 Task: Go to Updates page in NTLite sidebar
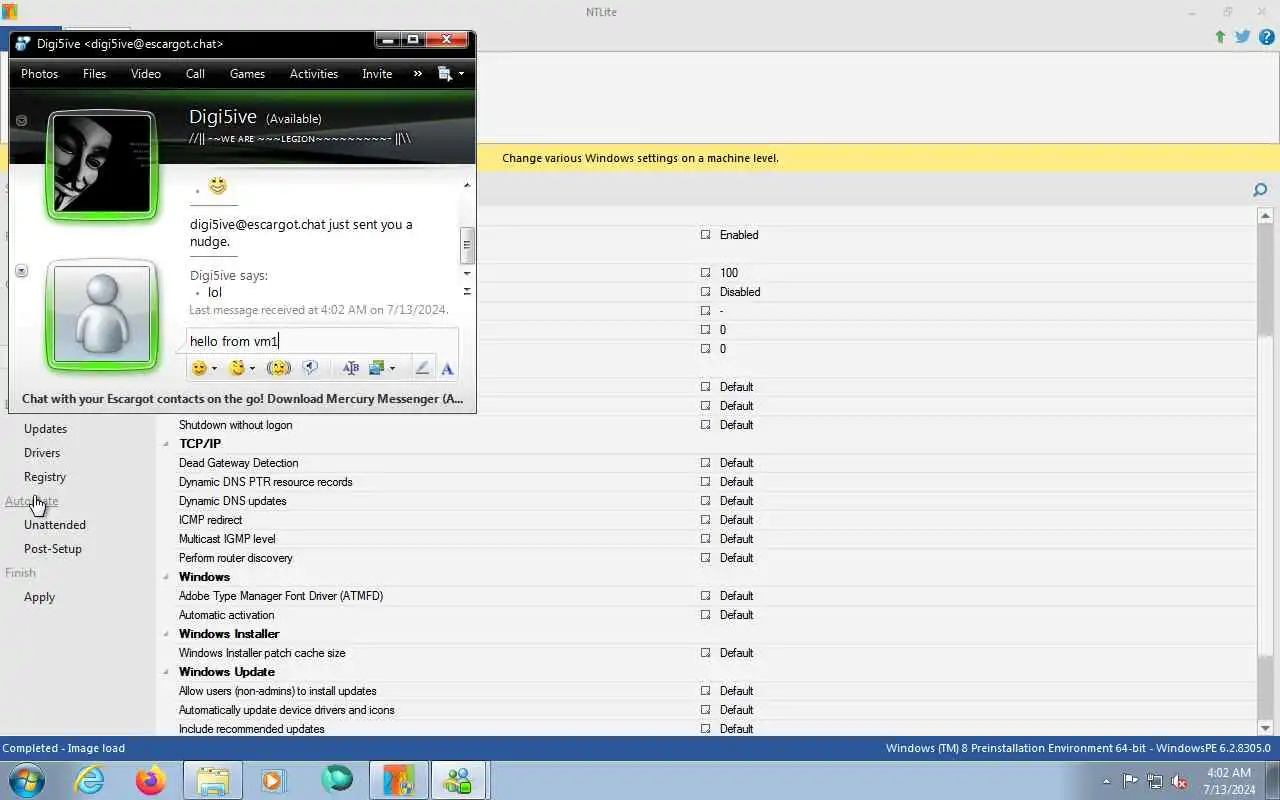pyautogui.click(x=45, y=429)
